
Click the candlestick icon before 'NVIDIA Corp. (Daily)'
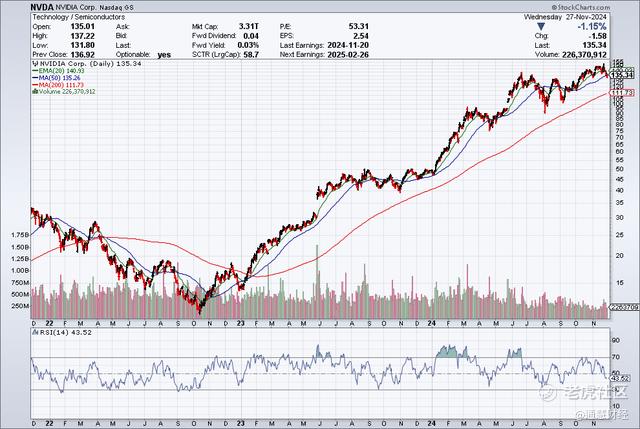pos(35,64)
